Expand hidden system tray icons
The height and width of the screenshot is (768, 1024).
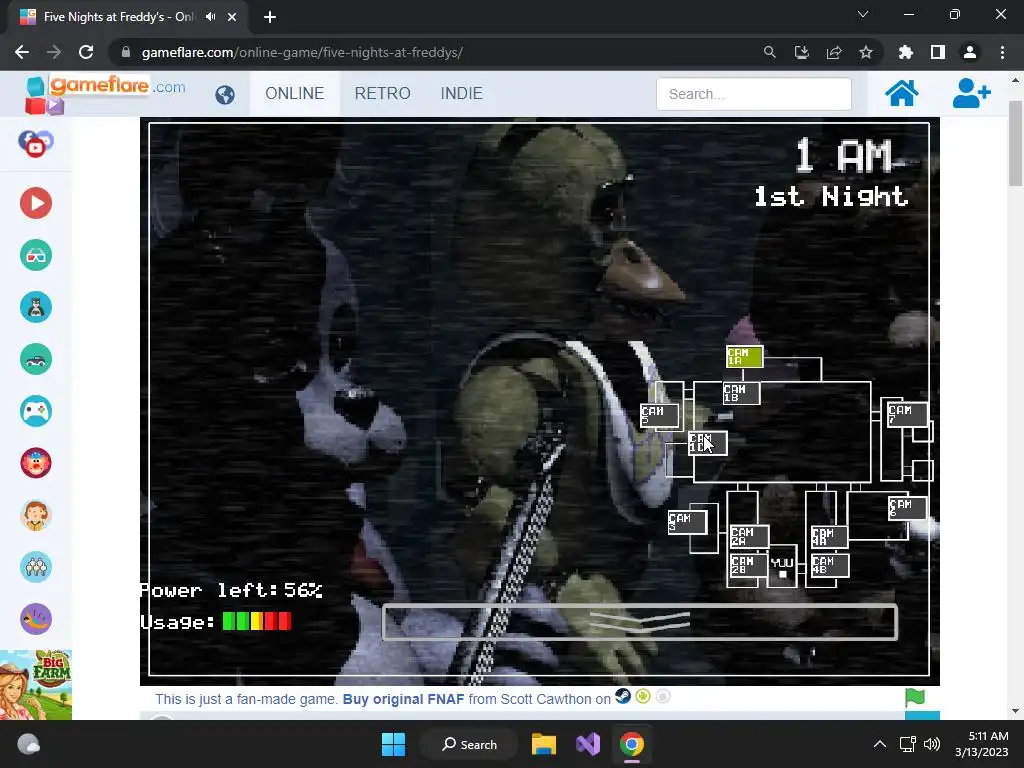[x=880, y=744]
